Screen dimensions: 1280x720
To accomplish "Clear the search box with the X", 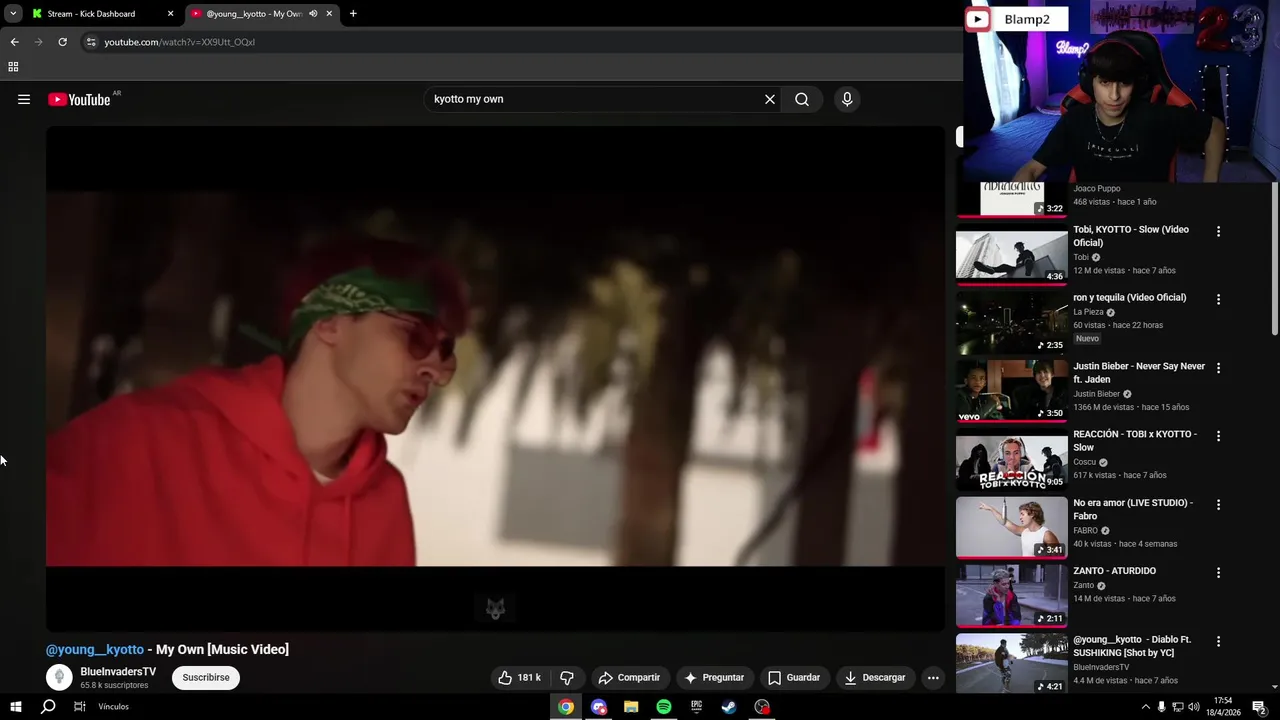I will (770, 99).
